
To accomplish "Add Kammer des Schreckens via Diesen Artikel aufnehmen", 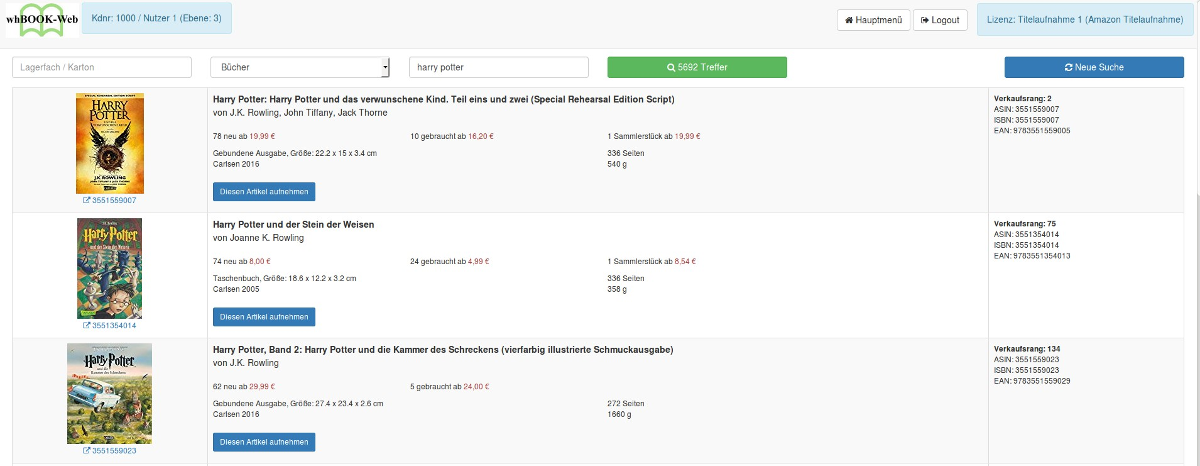I will (x=264, y=441).
